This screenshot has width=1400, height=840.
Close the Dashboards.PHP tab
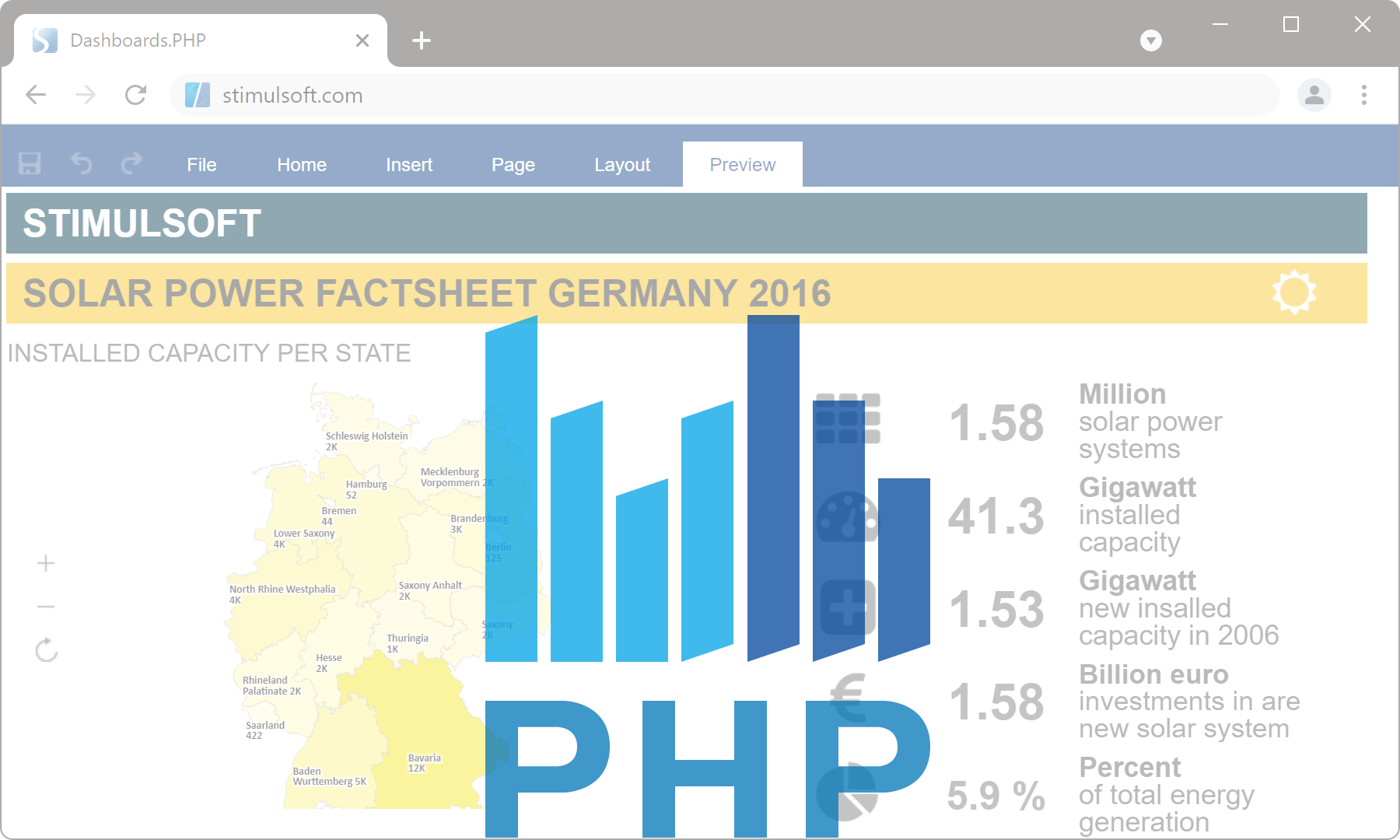[362, 40]
